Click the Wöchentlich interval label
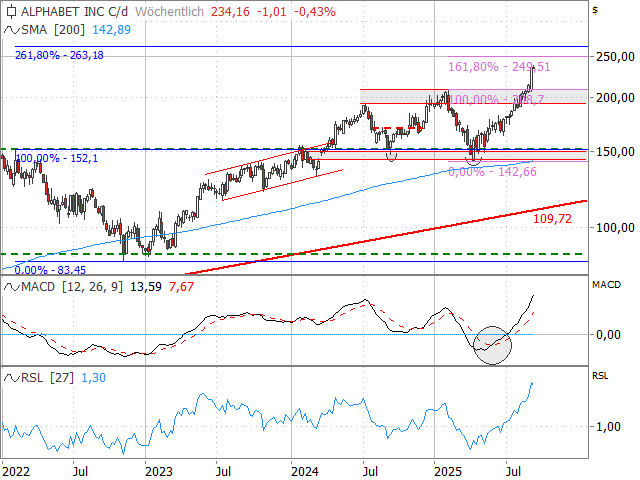Viewport: 640px width, 480px height. pyautogui.click(x=169, y=11)
